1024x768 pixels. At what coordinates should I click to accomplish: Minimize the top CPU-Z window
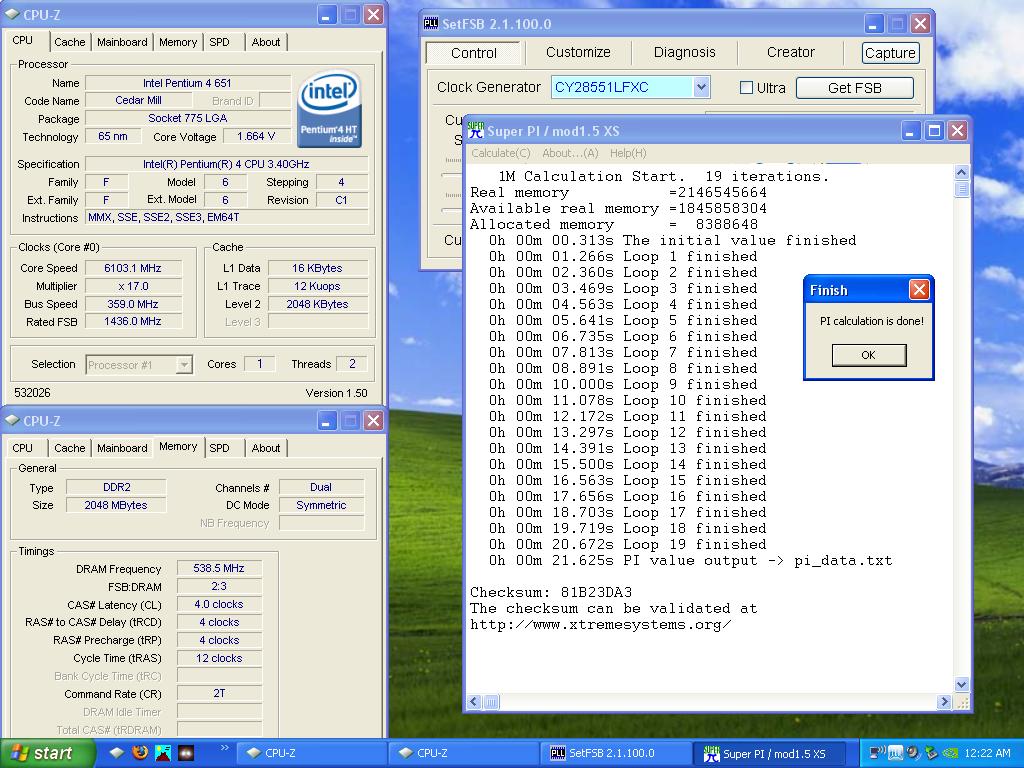(327, 14)
